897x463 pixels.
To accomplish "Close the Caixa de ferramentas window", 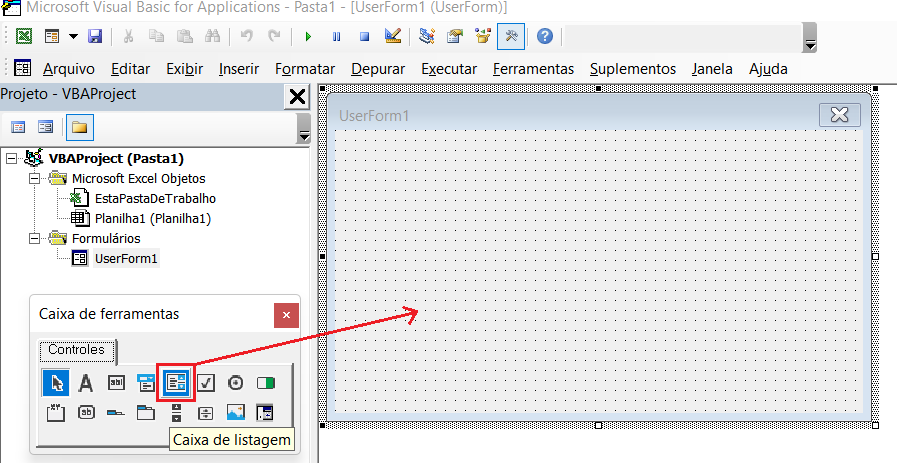I will coord(286,314).
